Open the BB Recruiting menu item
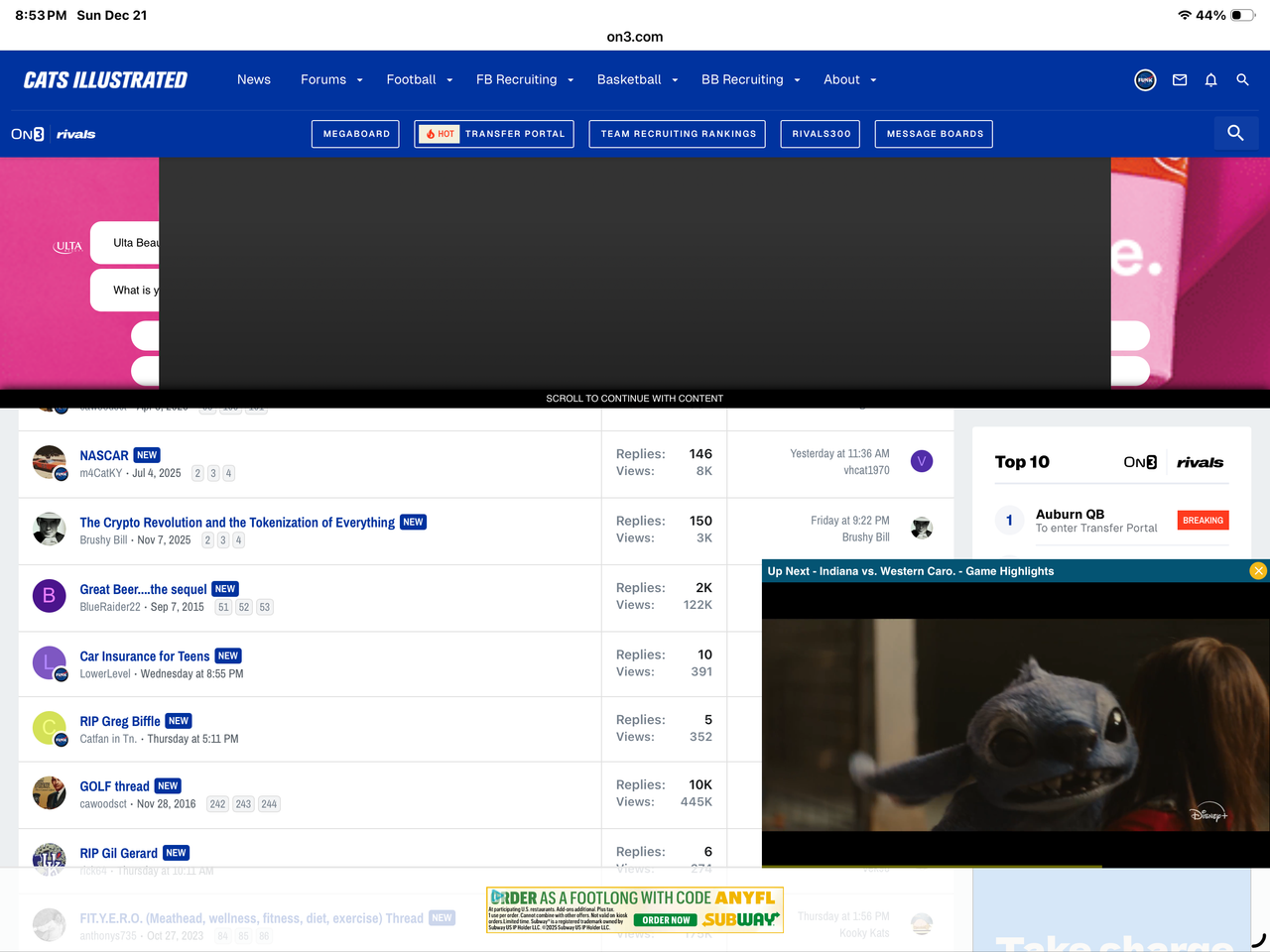This screenshot has height=952, width=1270. click(x=742, y=80)
